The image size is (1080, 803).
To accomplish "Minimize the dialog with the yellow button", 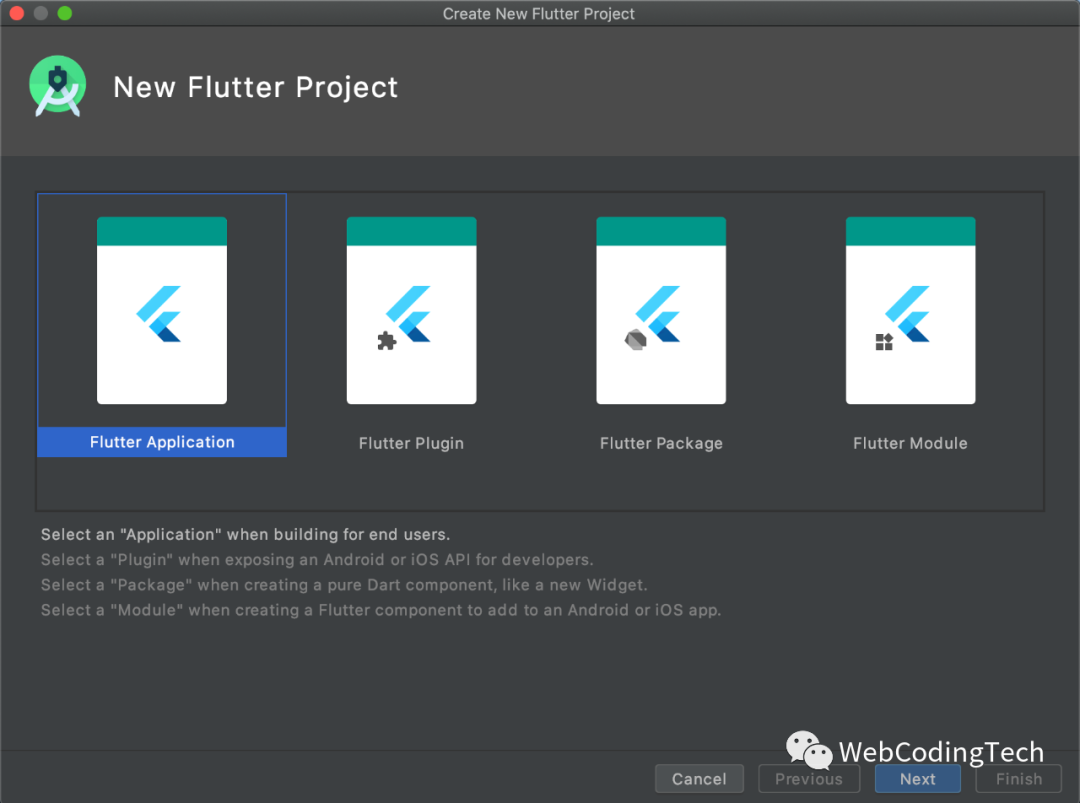I will pos(41,13).
